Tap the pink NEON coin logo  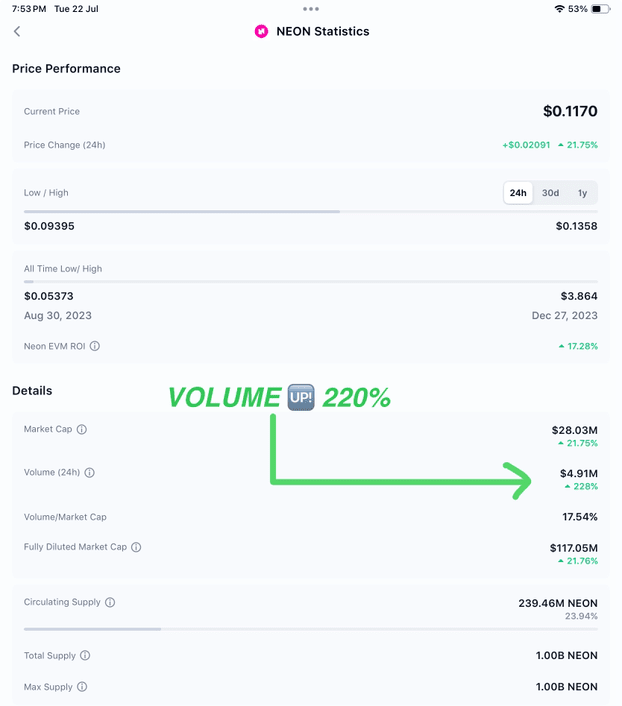(261, 32)
